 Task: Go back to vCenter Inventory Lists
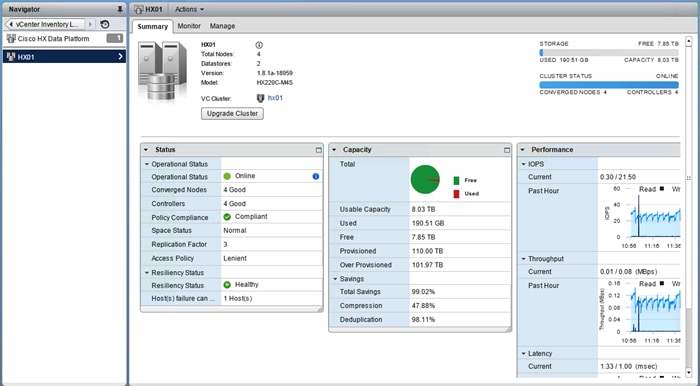[x=44, y=24]
